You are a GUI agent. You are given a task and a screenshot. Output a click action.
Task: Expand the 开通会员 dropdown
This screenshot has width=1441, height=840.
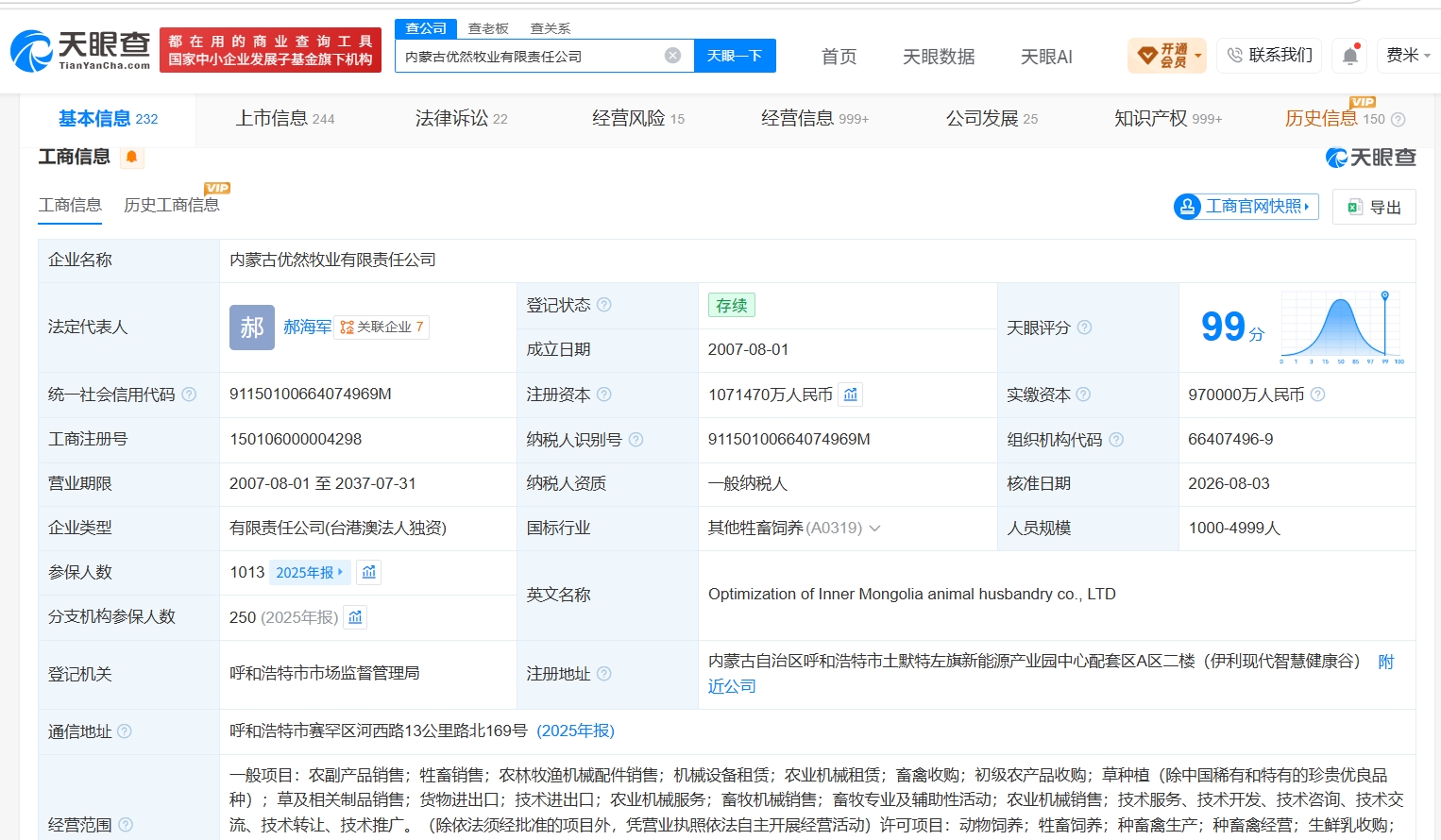tap(1167, 56)
